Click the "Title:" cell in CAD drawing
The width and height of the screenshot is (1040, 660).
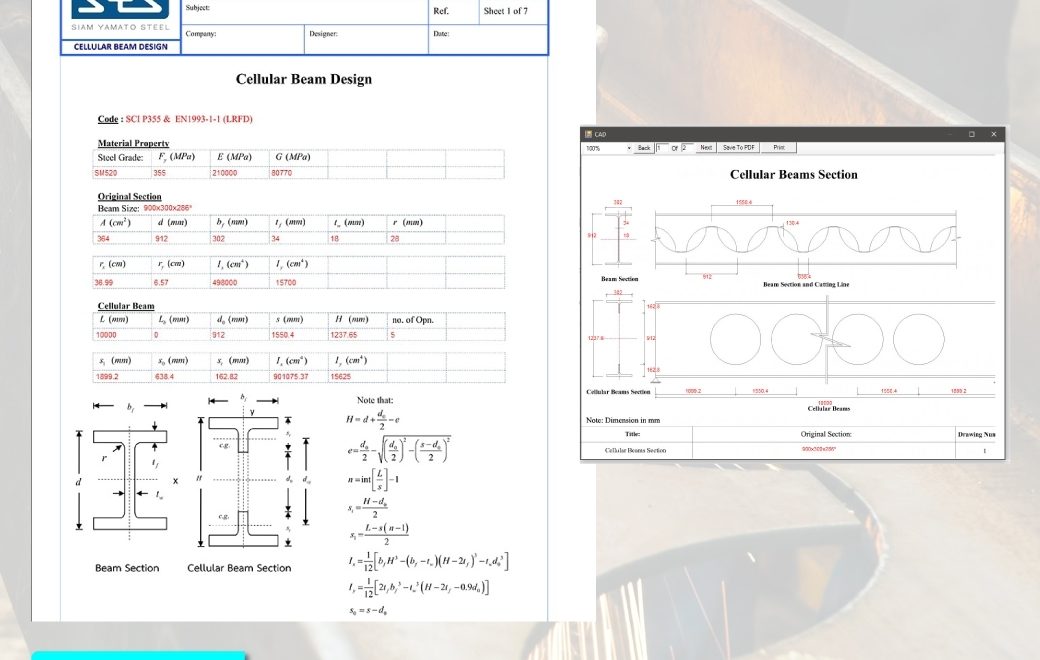(632, 434)
